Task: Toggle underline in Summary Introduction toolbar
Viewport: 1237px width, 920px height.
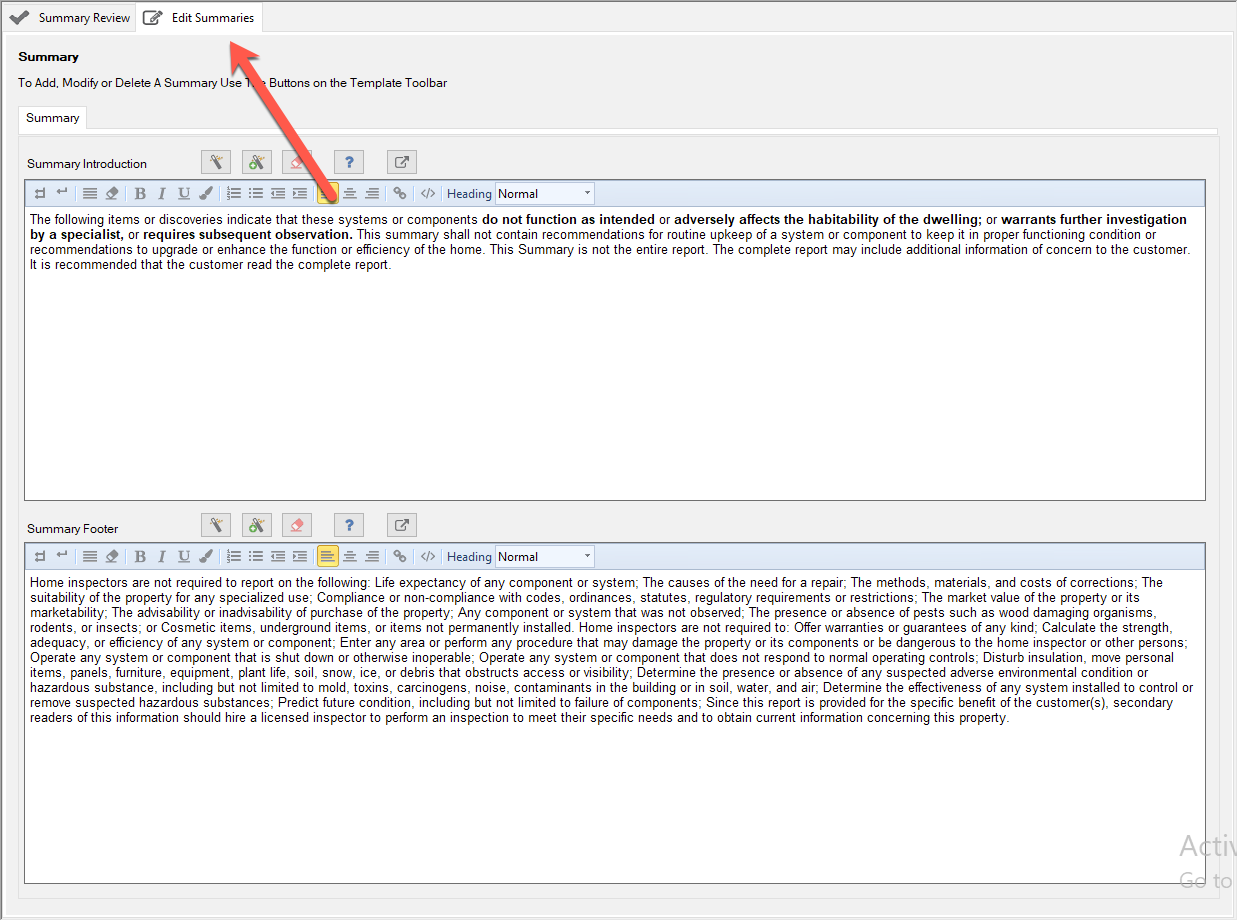Action: [x=184, y=194]
